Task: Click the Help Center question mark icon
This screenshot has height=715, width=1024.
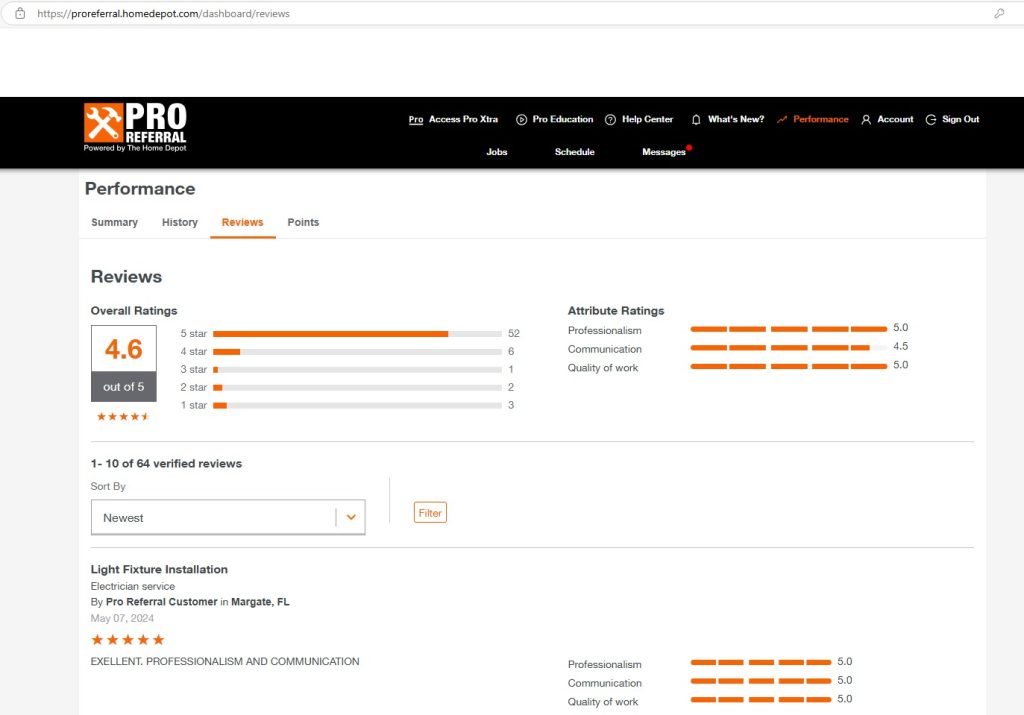Action: 610,120
